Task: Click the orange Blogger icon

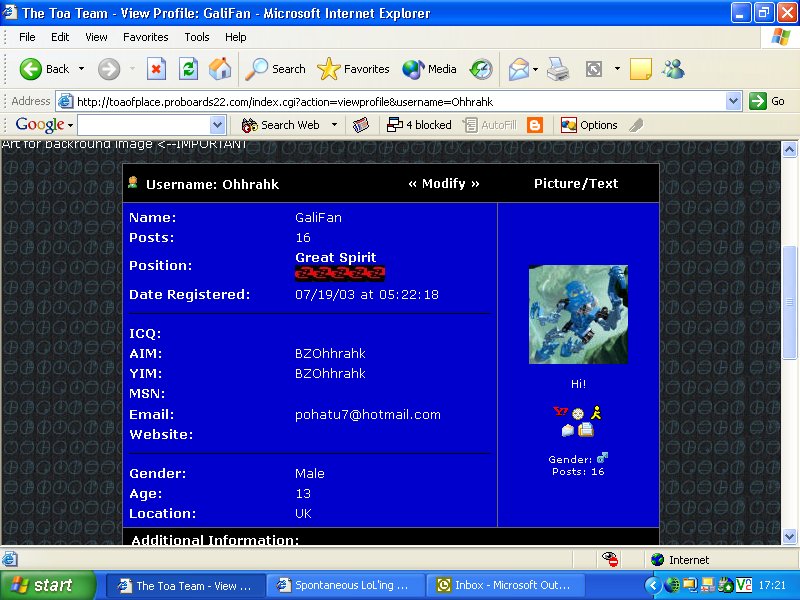Action: click(534, 125)
